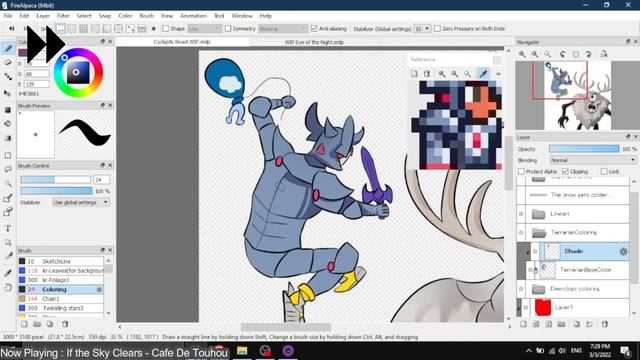
Task: Add brush folder in Brush panel
Action: click(x=37, y=324)
